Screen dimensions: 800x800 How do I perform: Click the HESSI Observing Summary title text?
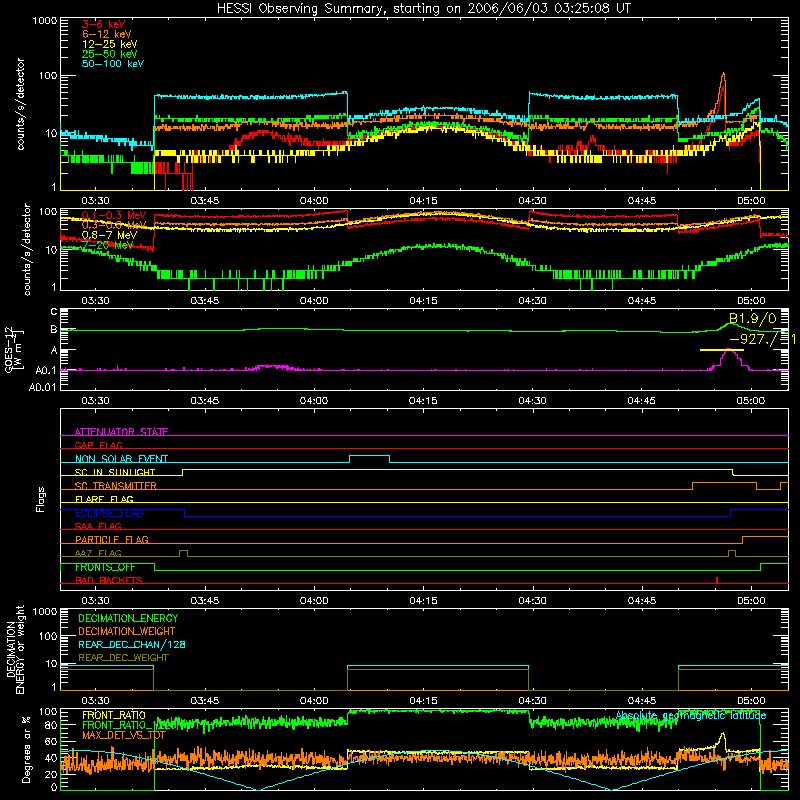pos(424,9)
